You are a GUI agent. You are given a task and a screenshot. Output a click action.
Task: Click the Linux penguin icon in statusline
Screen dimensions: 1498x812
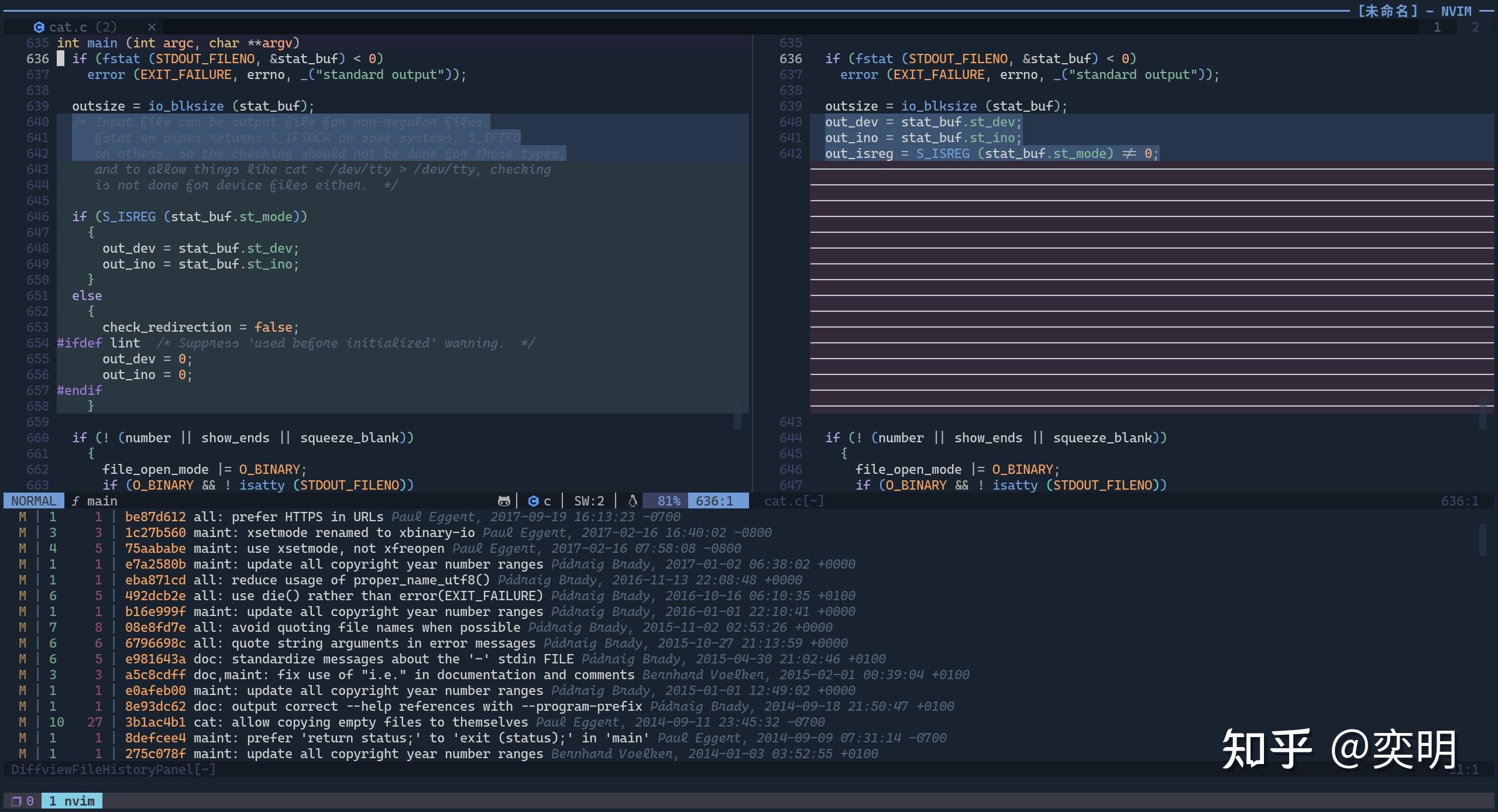point(632,501)
